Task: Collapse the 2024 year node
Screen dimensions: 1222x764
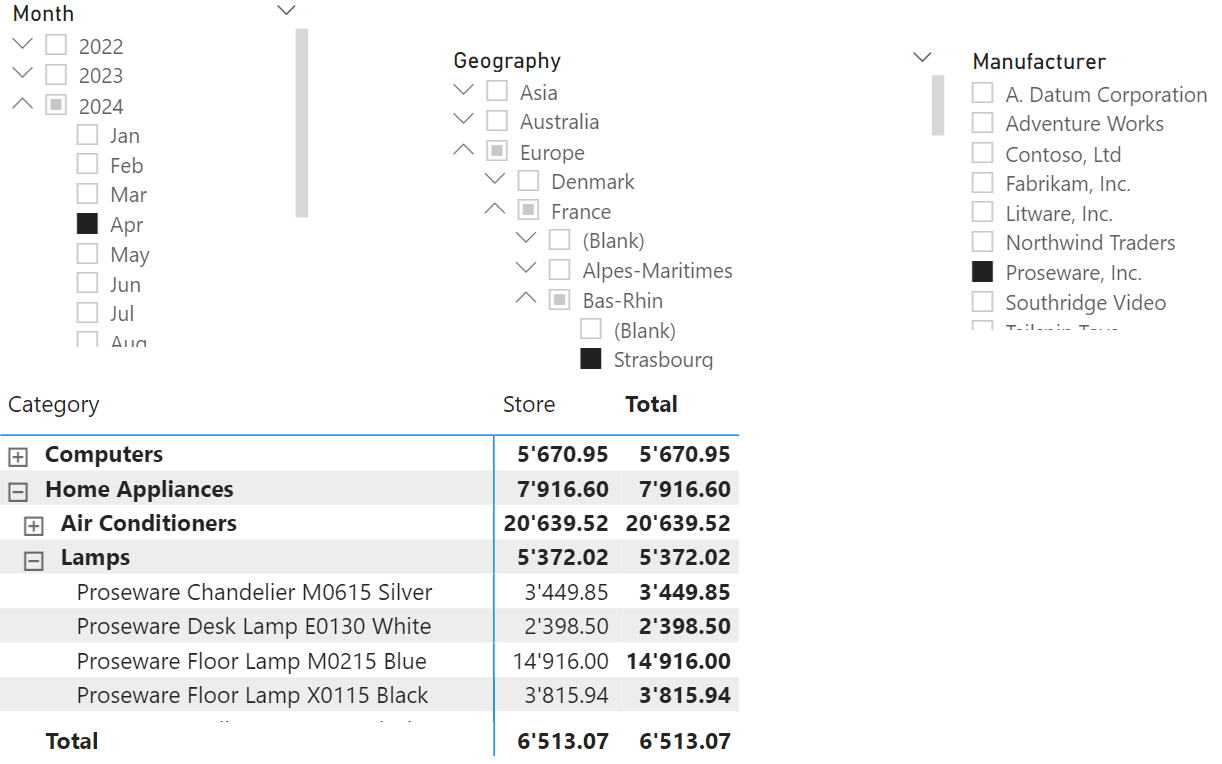Action: [x=23, y=104]
